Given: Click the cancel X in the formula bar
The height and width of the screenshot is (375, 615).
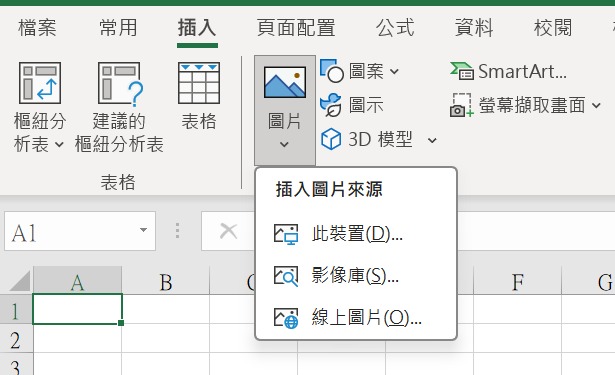Looking at the screenshot, I should pyautogui.click(x=228, y=231).
